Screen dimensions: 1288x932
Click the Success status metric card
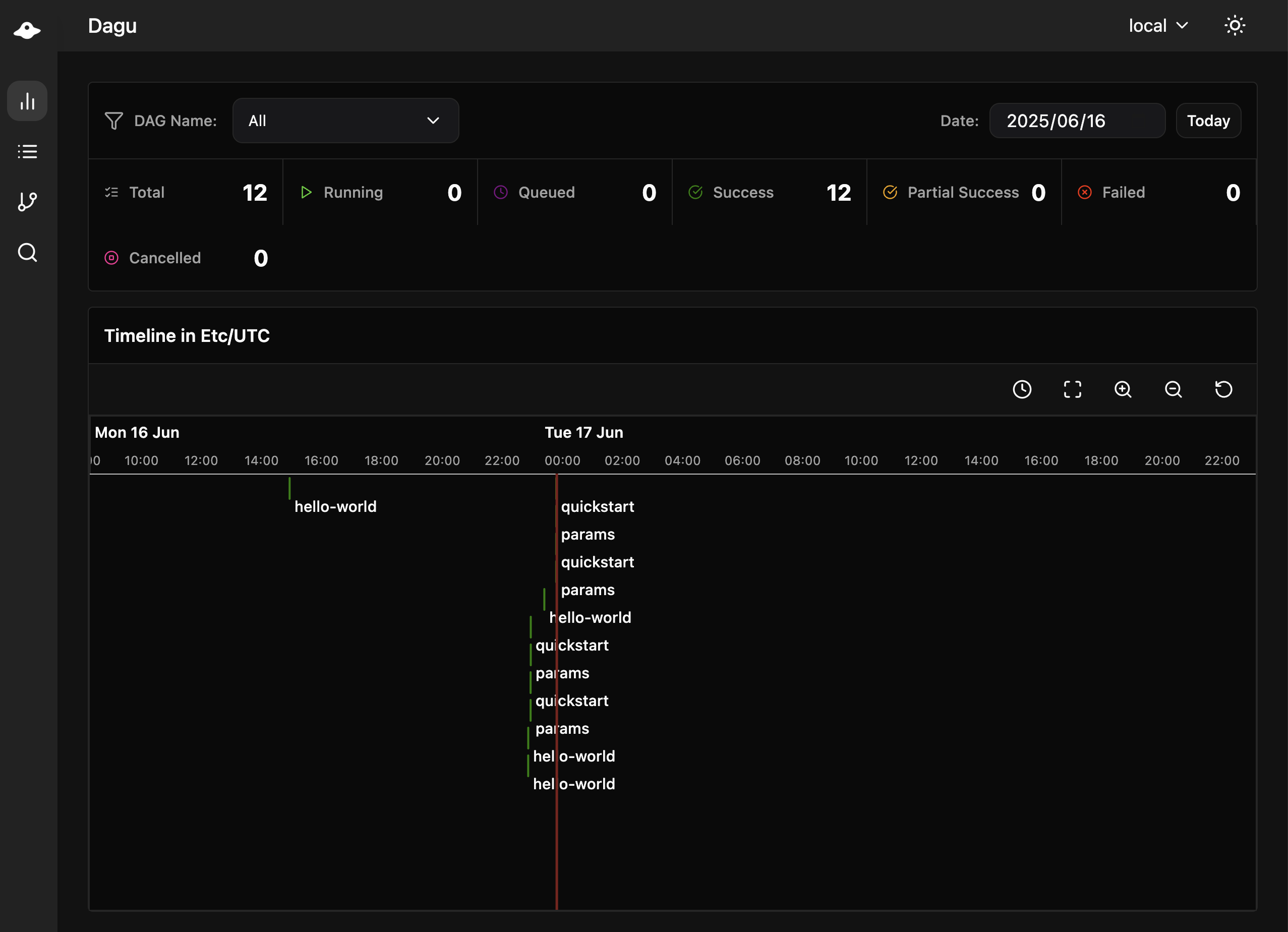coord(769,193)
